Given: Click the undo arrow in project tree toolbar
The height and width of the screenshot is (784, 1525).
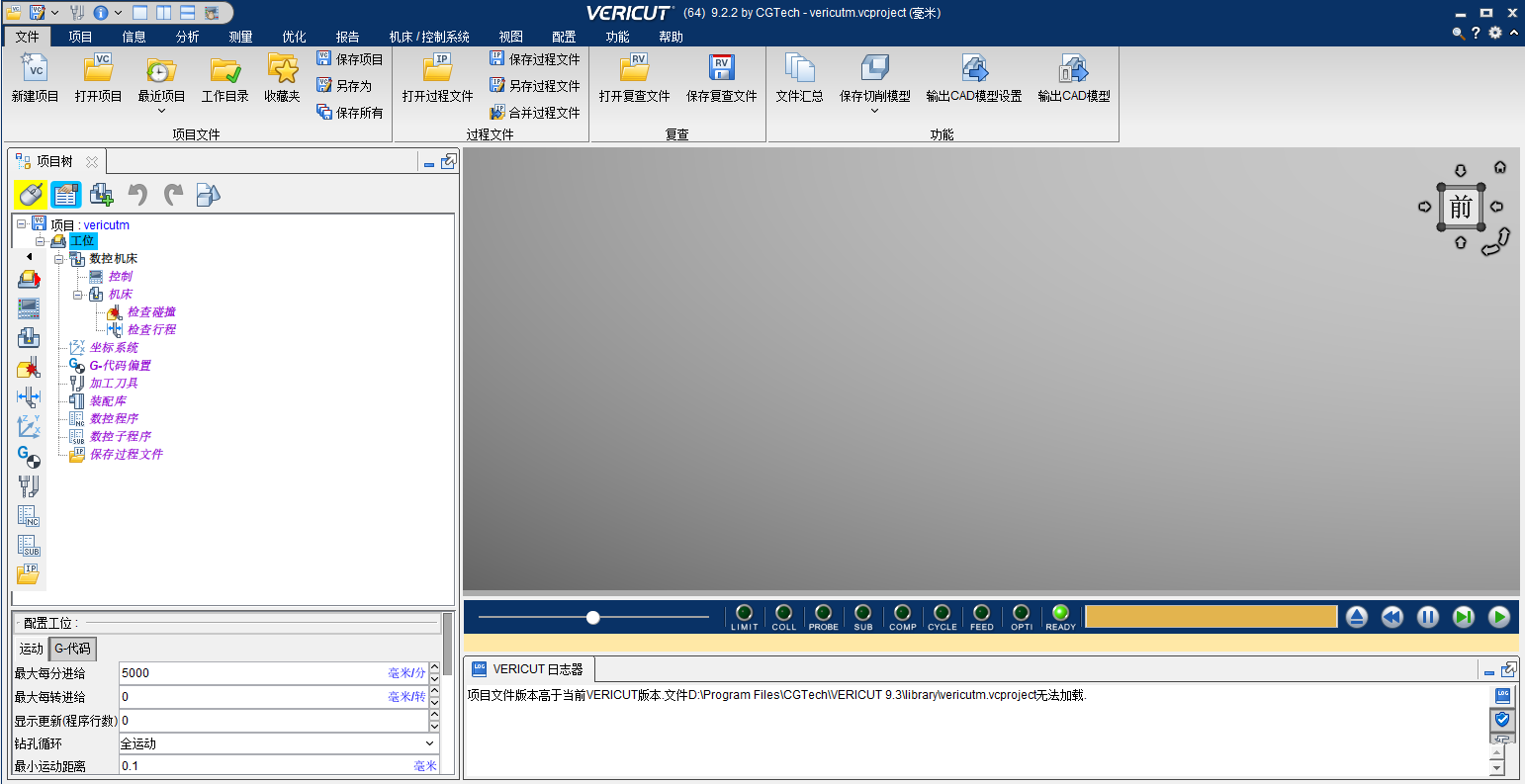Looking at the screenshot, I should tap(137, 195).
